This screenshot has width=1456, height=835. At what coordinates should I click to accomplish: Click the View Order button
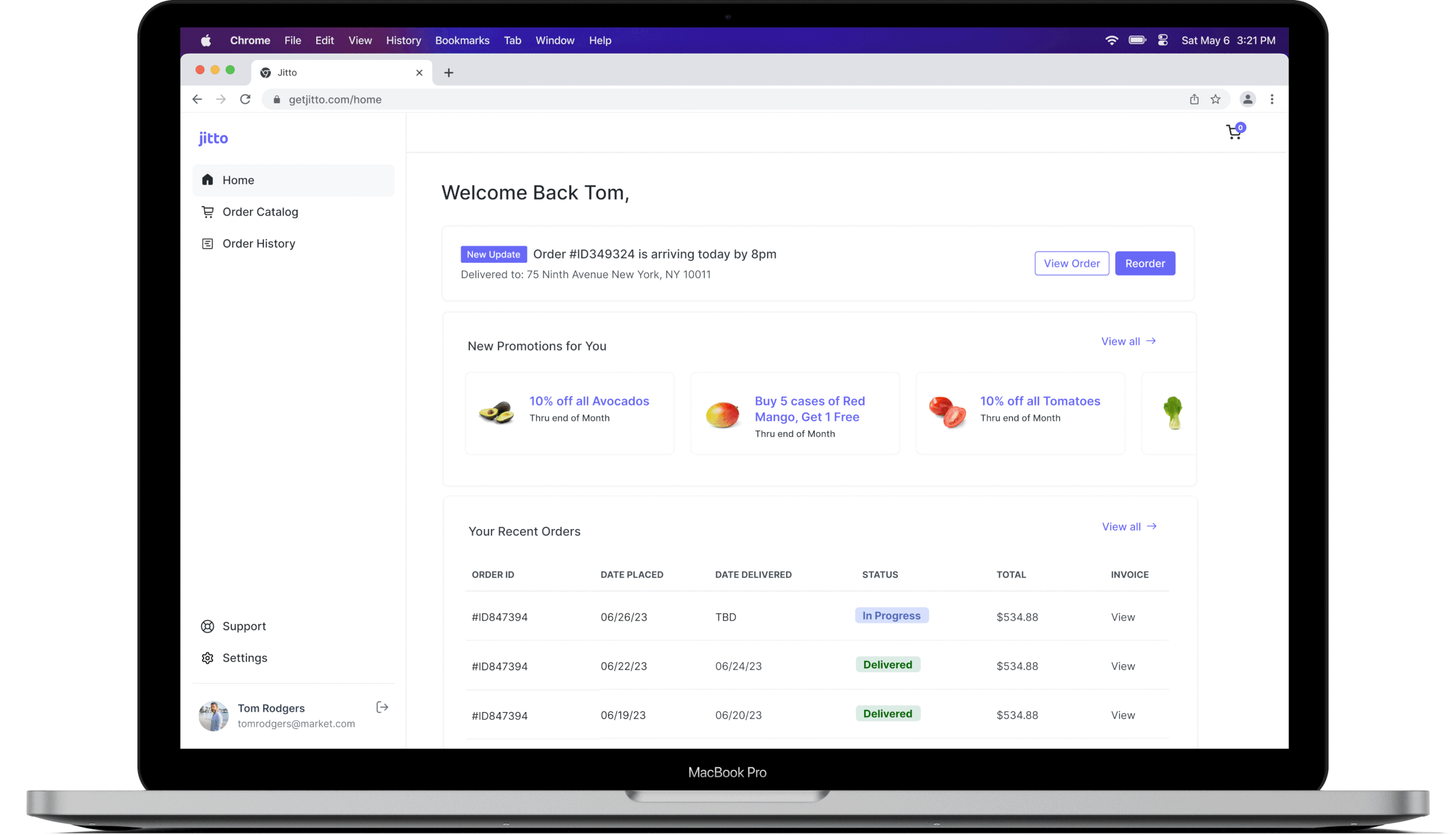[x=1072, y=263]
